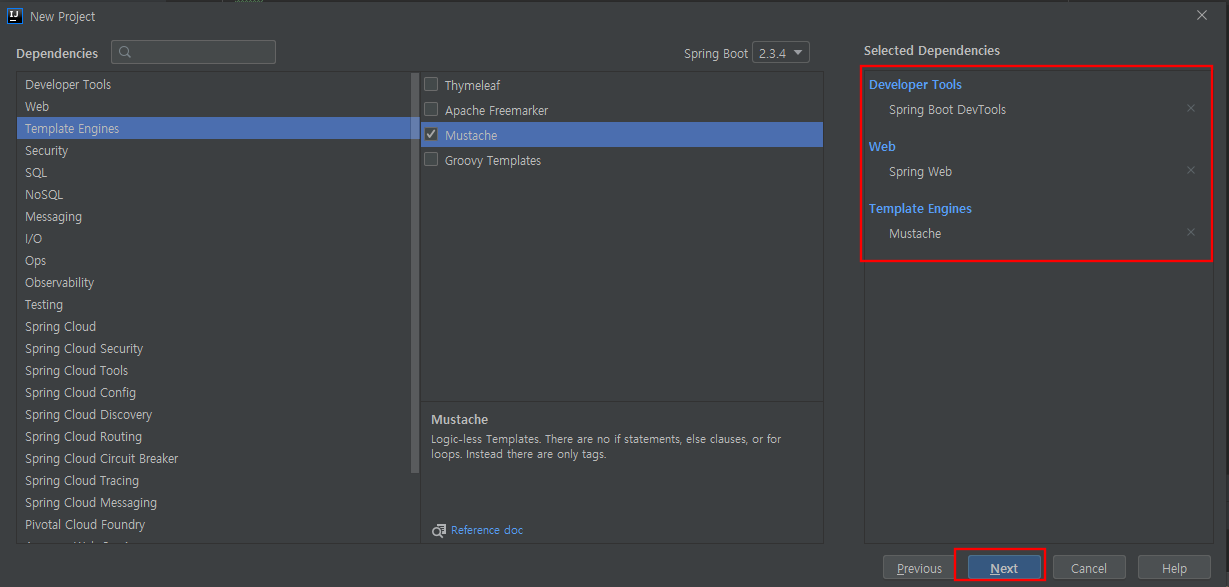Remove Spring Web with its X icon

pyautogui.click(x=1190, y=171)
